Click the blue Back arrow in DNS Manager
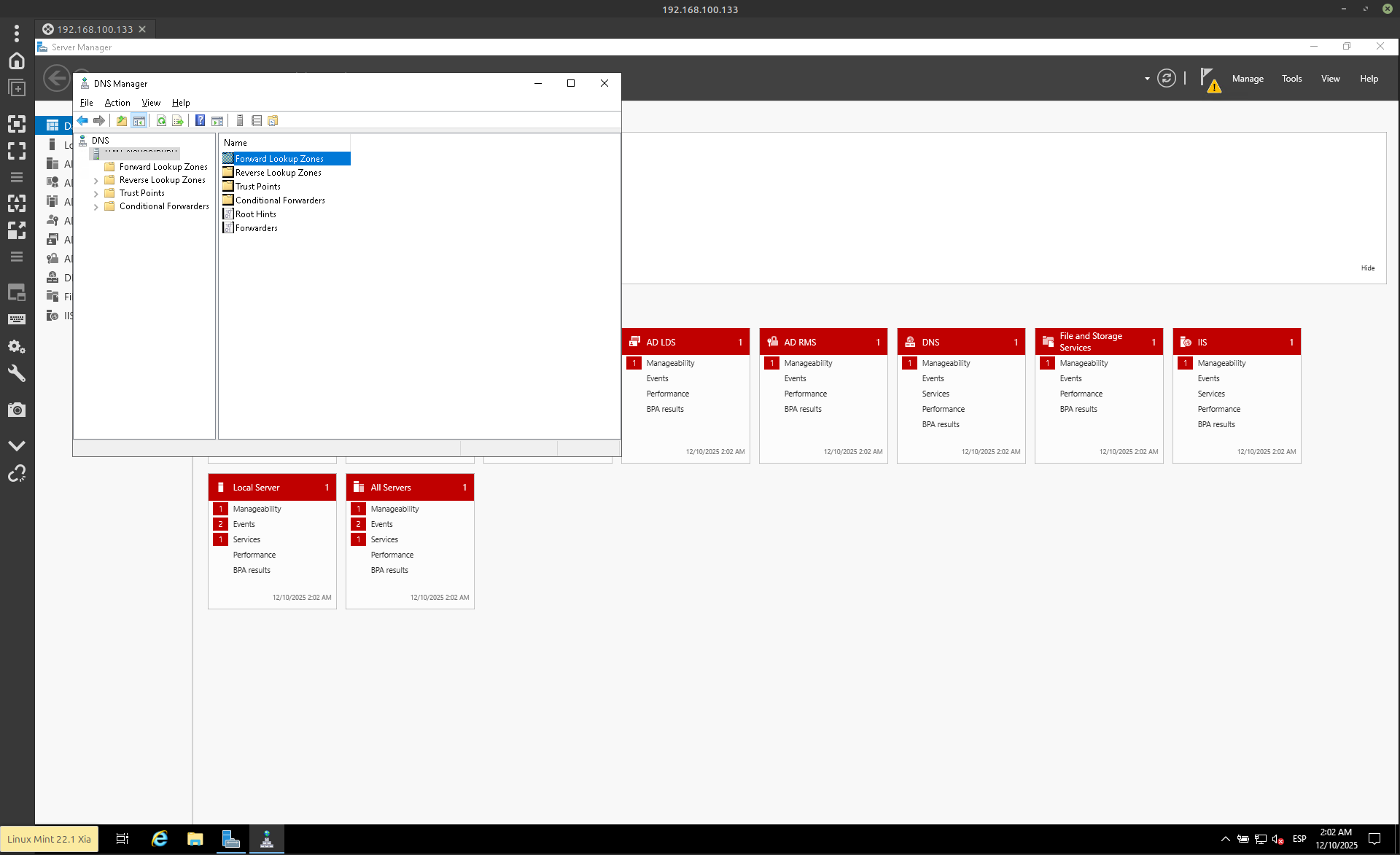The width and height of the screenshot is (1400, 855). (82, 121)
